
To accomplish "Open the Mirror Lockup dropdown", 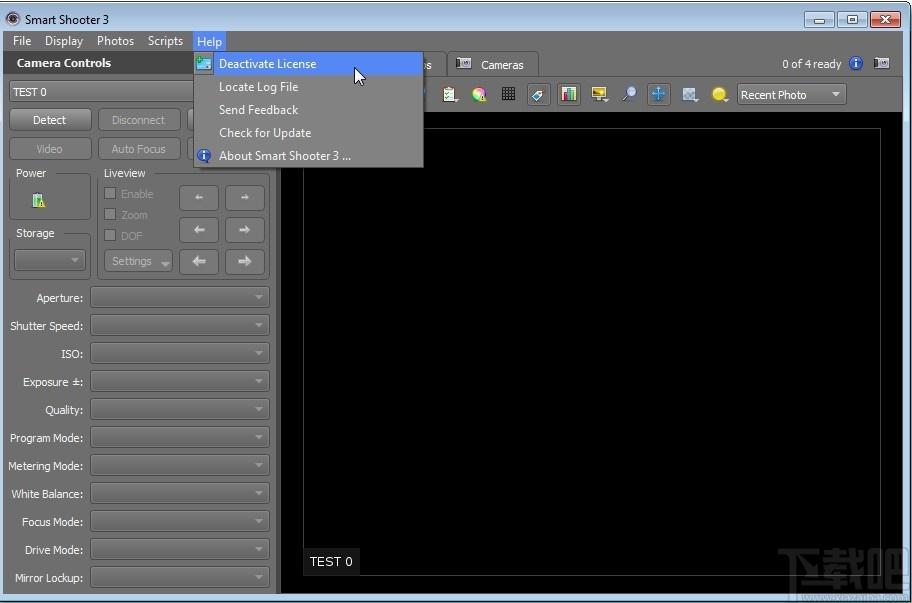I will 180,577.
